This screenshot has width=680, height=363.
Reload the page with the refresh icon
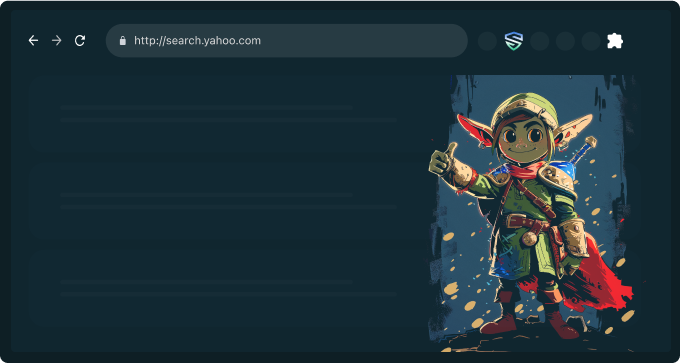[80, 41]
